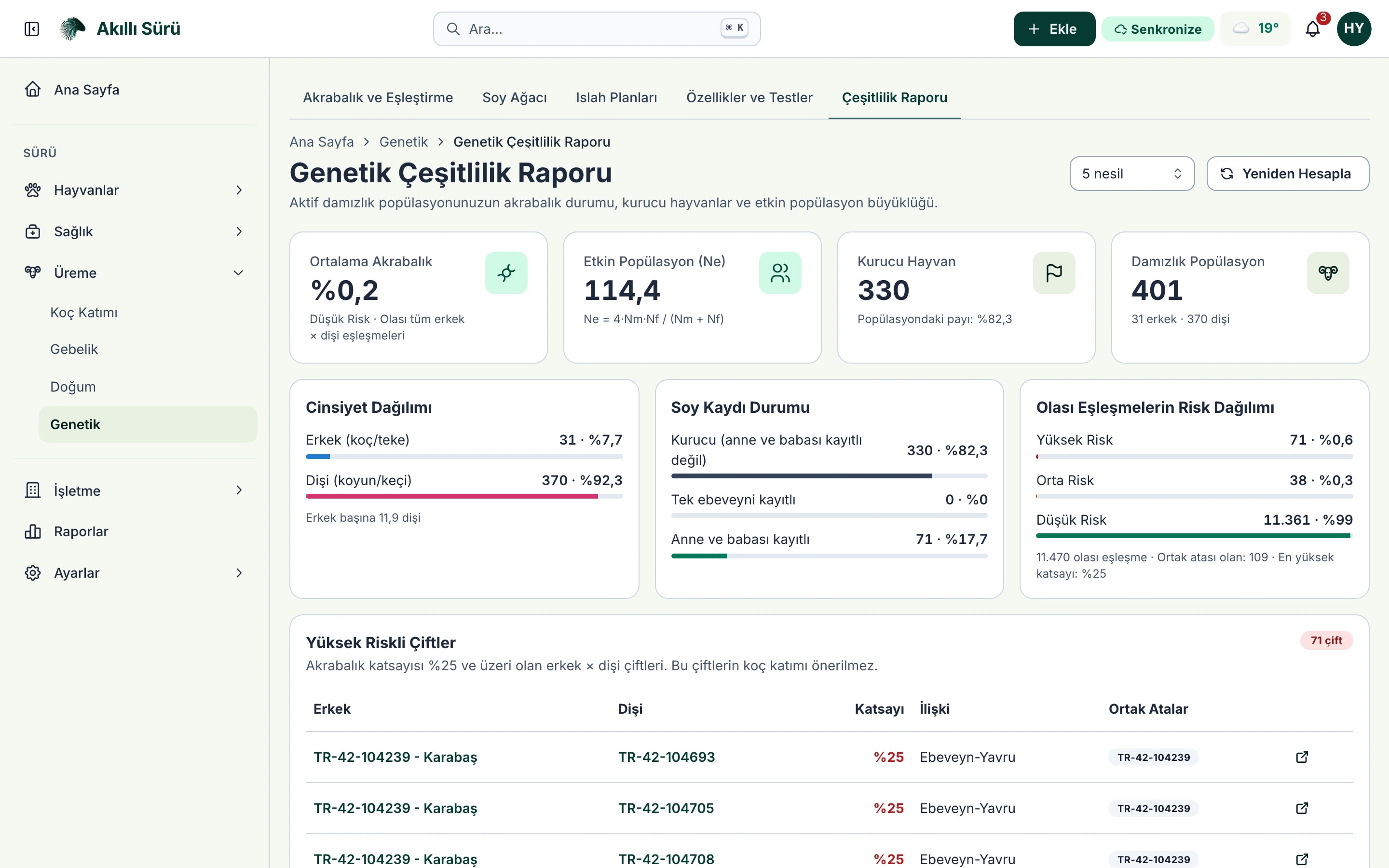Click the Dişi (koyun/keçi) progress bar
Screen dimensions: 1389x868
[464, 496]
